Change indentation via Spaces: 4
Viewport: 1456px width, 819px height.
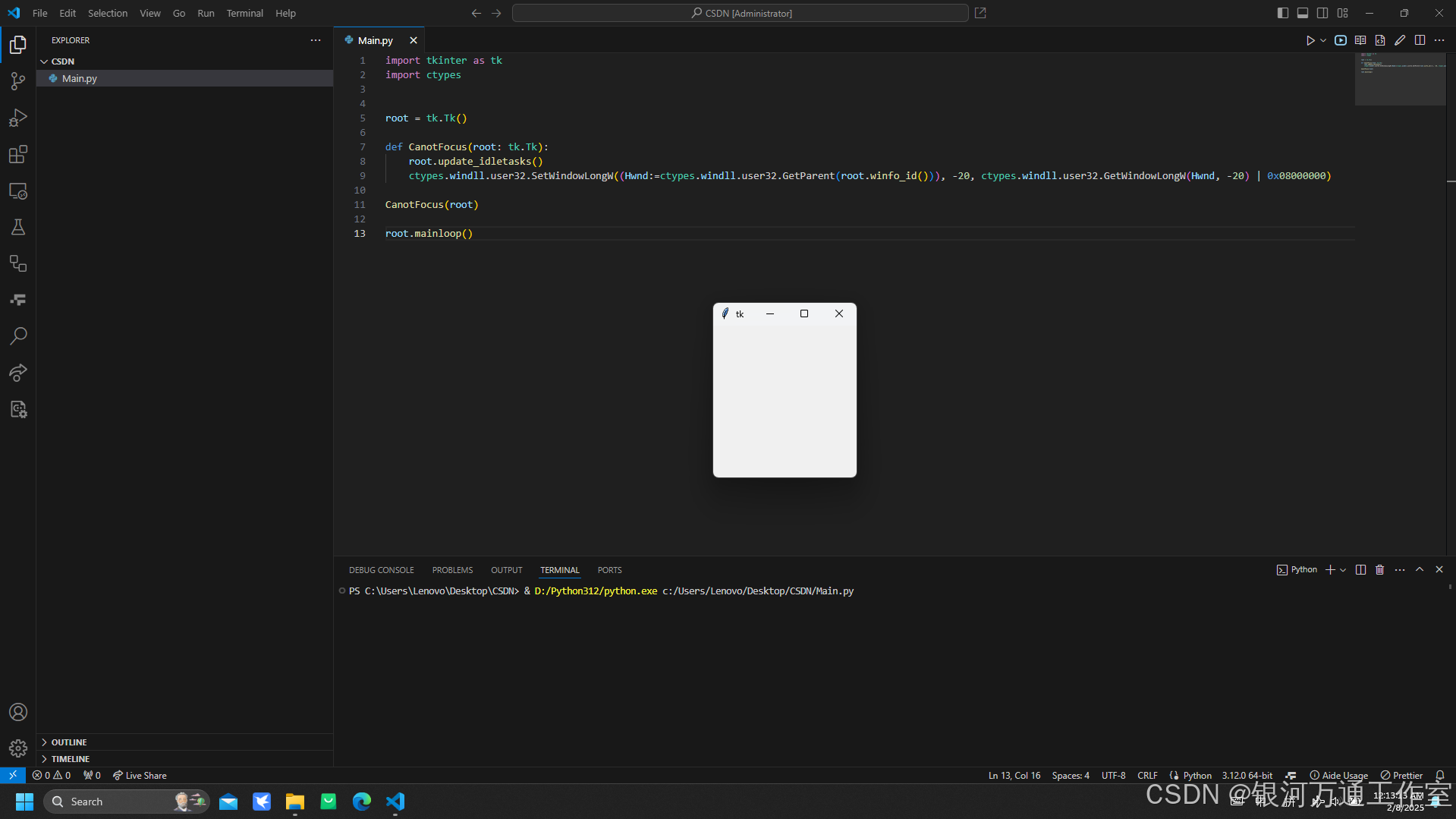1071,776
